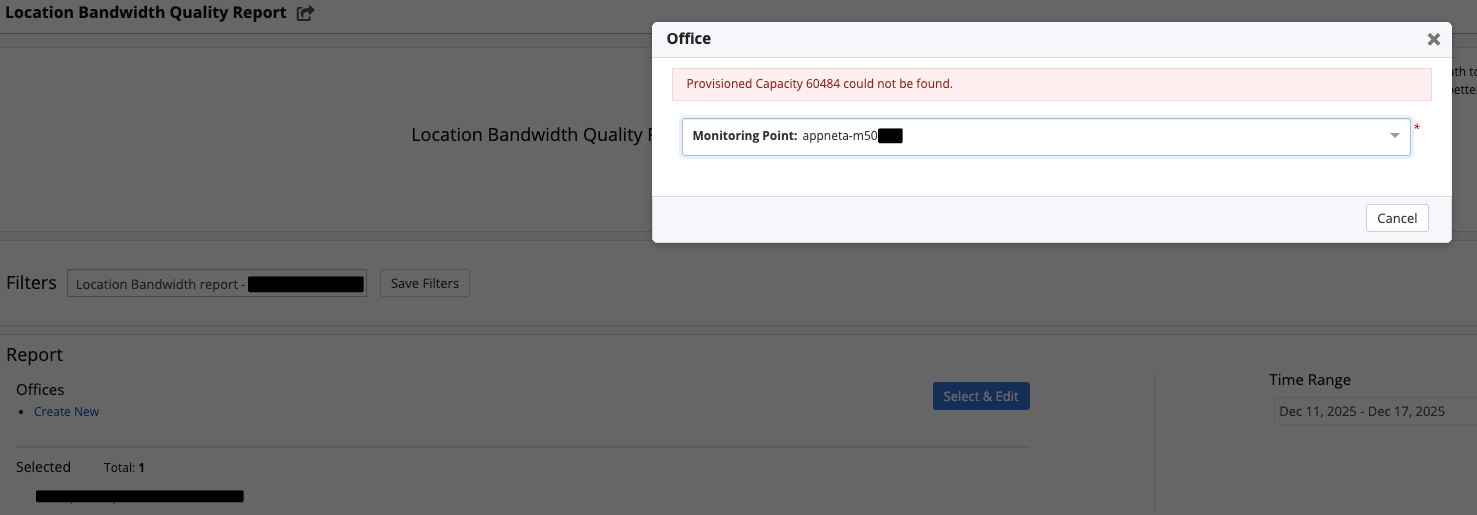Select the redacted office entry under Selected
This screenshot has width=1477, height=515.
click(140, 495)
